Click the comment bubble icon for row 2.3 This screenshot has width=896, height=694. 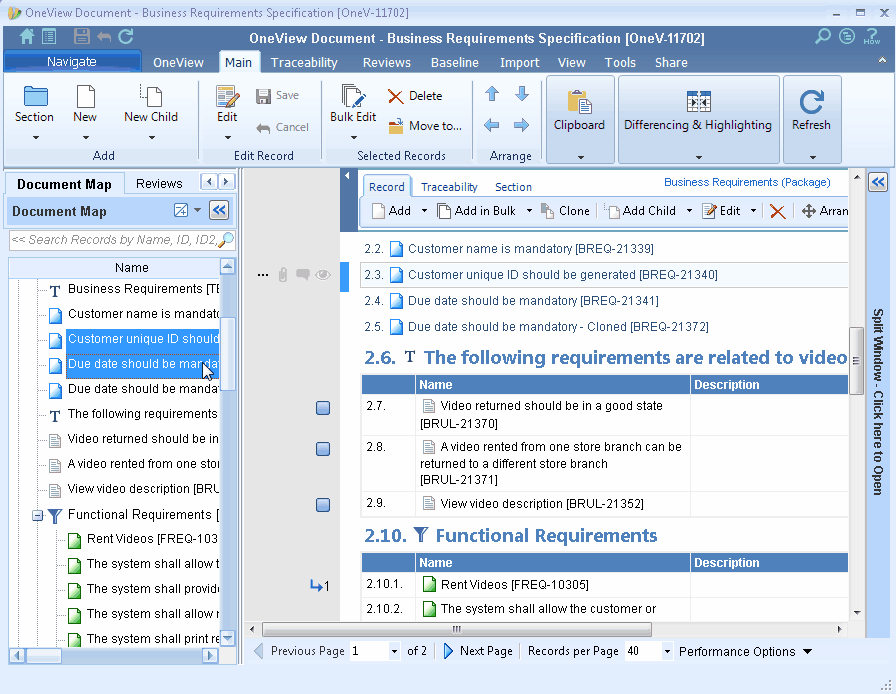point(303,275)
